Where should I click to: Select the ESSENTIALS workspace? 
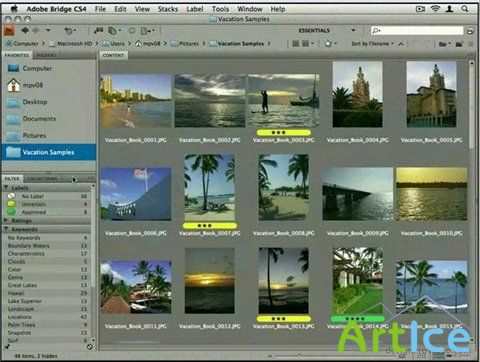click(x=314, y=31)
